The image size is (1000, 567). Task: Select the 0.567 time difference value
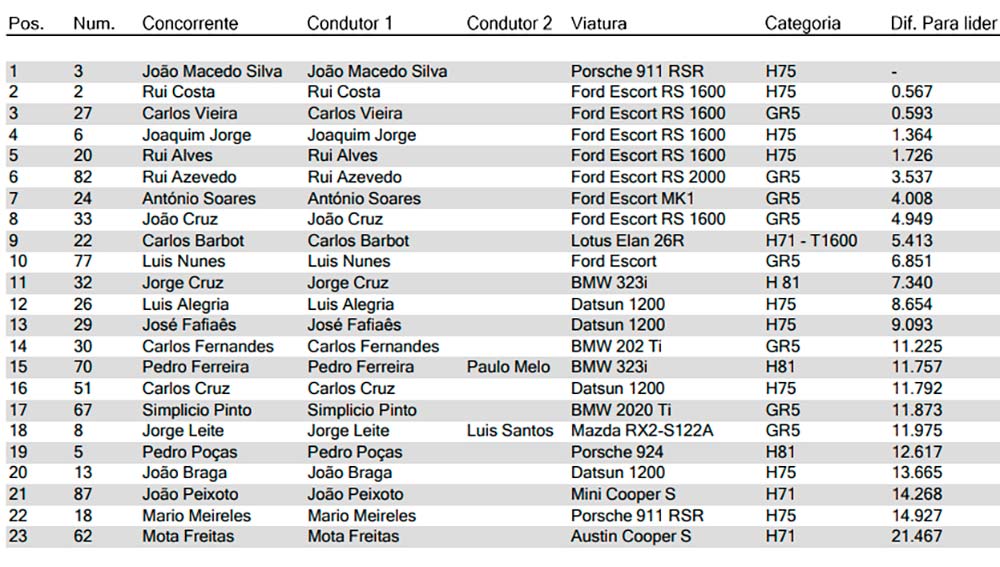[911, 92]
